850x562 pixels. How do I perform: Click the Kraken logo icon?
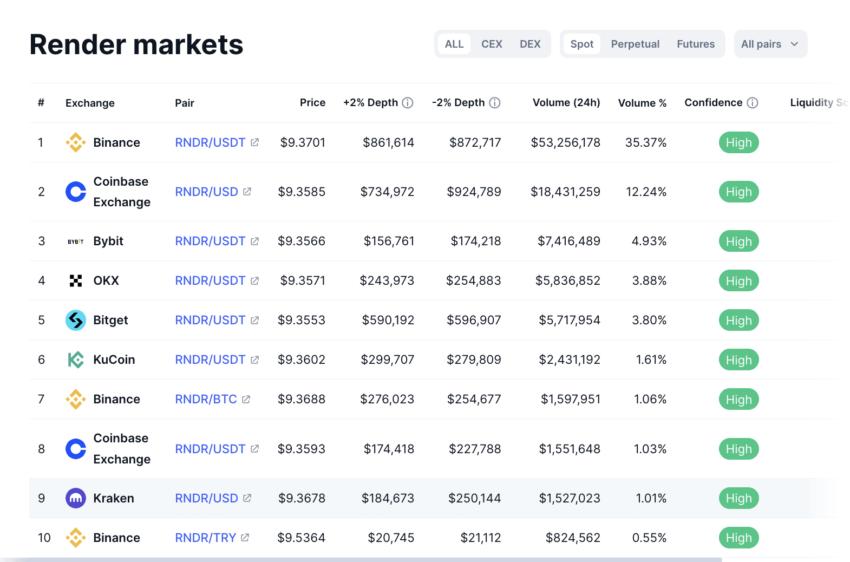pyautogui.click(x=75, y=498)
